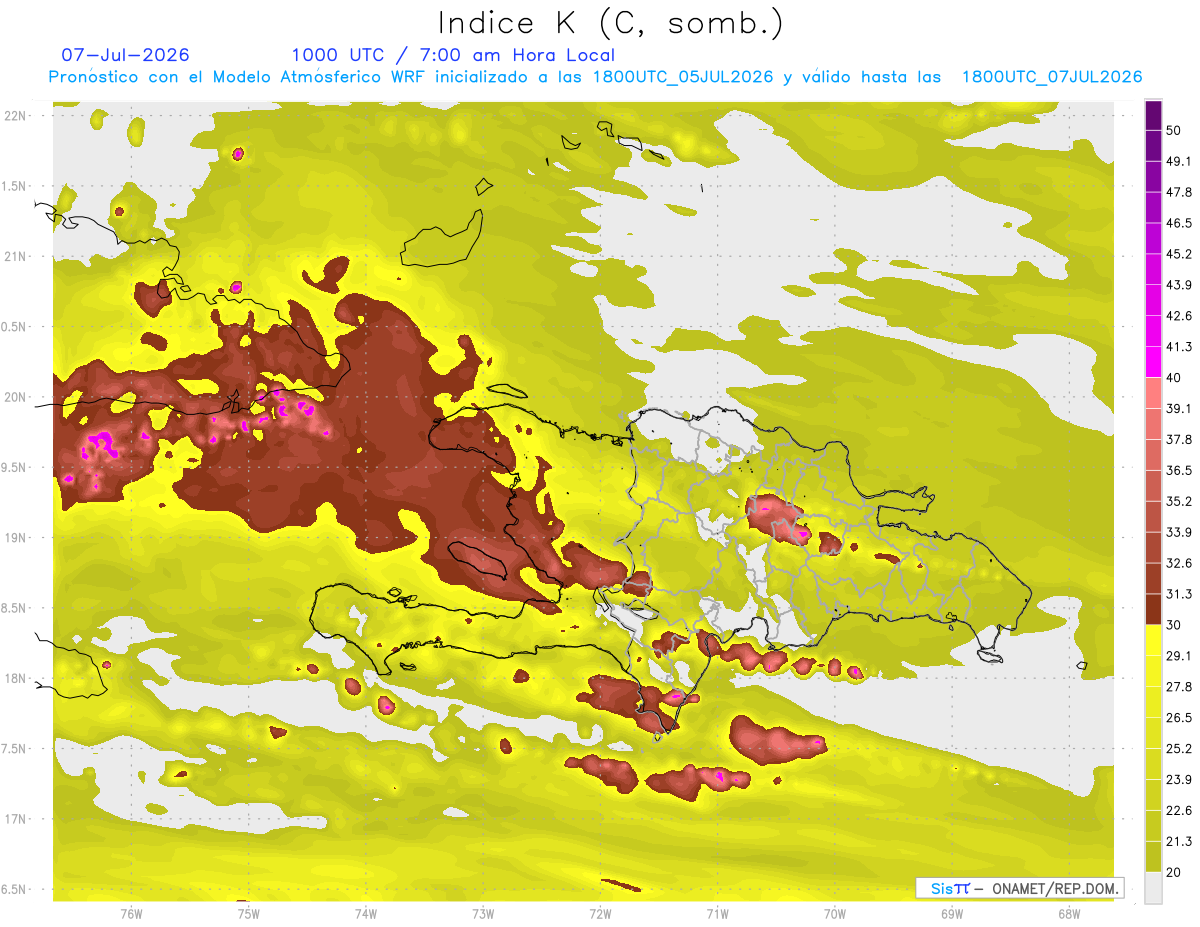1200x927 pixels.
Task: Click the color scale value 41.3
Action: click(x=1179, y=347)
